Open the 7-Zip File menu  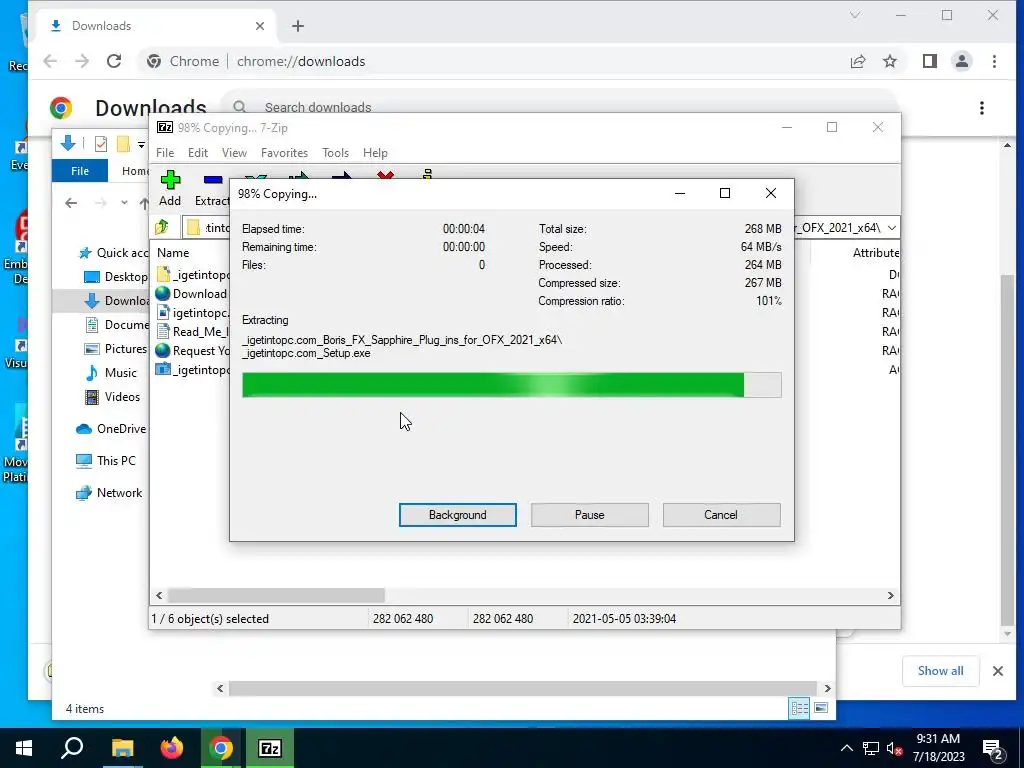point(165,153)
